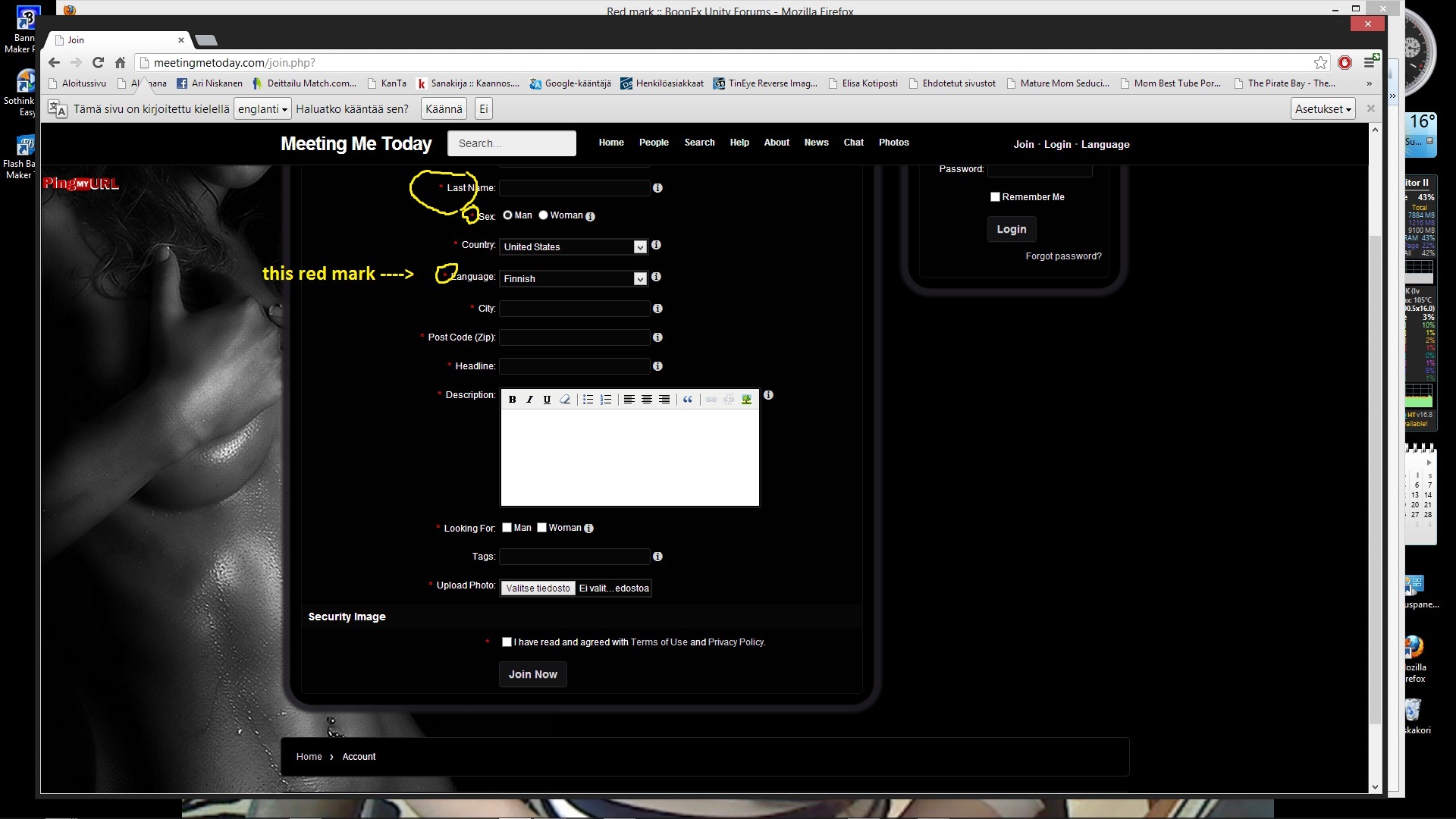Focus the City input field
This screenshot has width=1456, height=819.
(574, 309)
